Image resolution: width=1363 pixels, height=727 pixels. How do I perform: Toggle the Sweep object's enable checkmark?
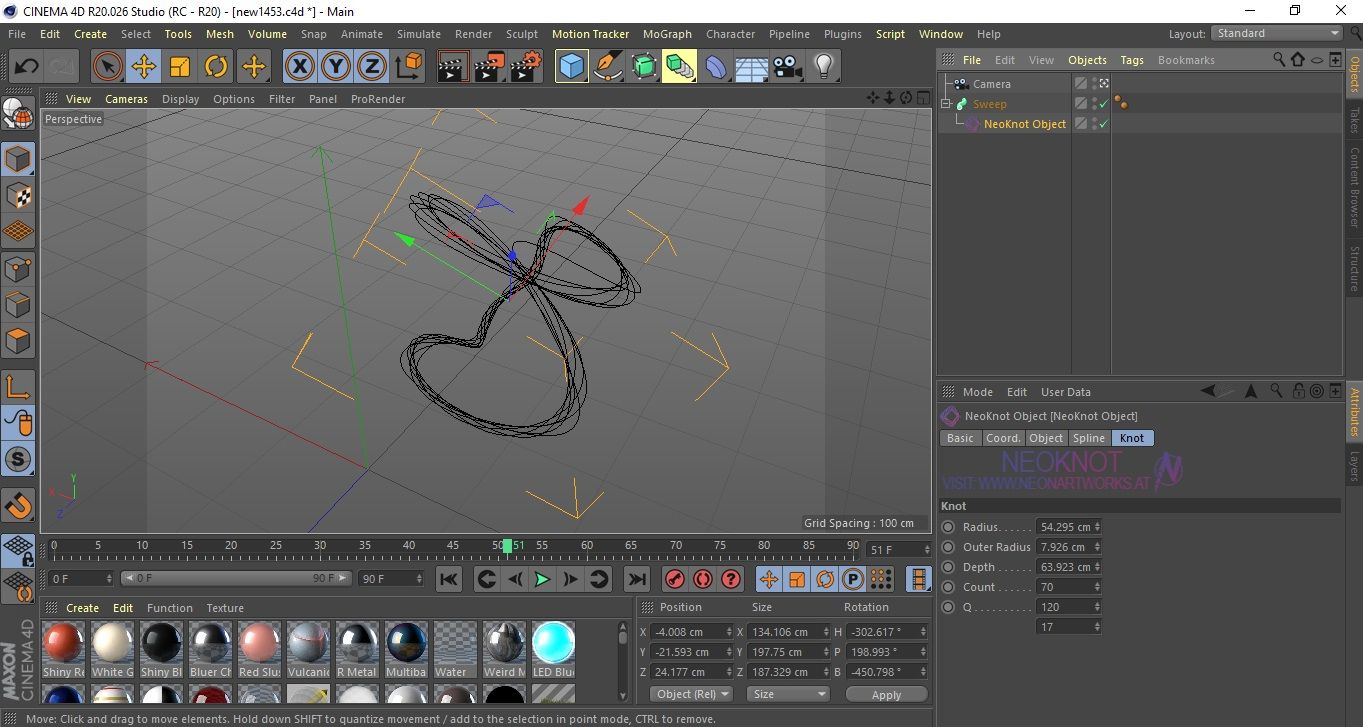[x=1103, y=104]
